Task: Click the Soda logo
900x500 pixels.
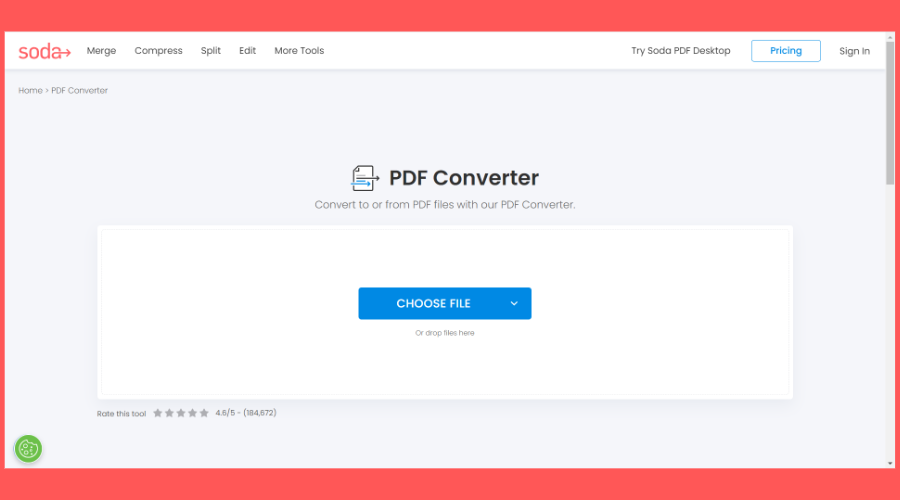Action: click(44, 51)
